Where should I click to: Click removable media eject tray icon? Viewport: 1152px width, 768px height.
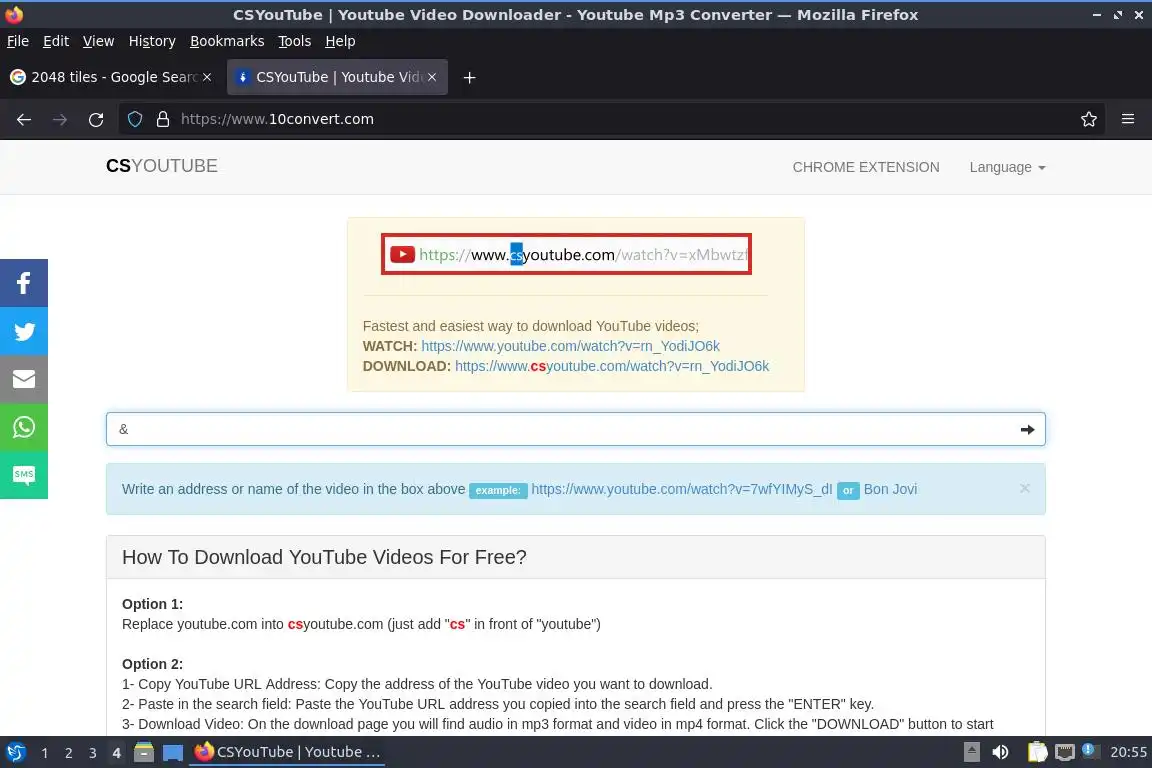click(971, 753)
